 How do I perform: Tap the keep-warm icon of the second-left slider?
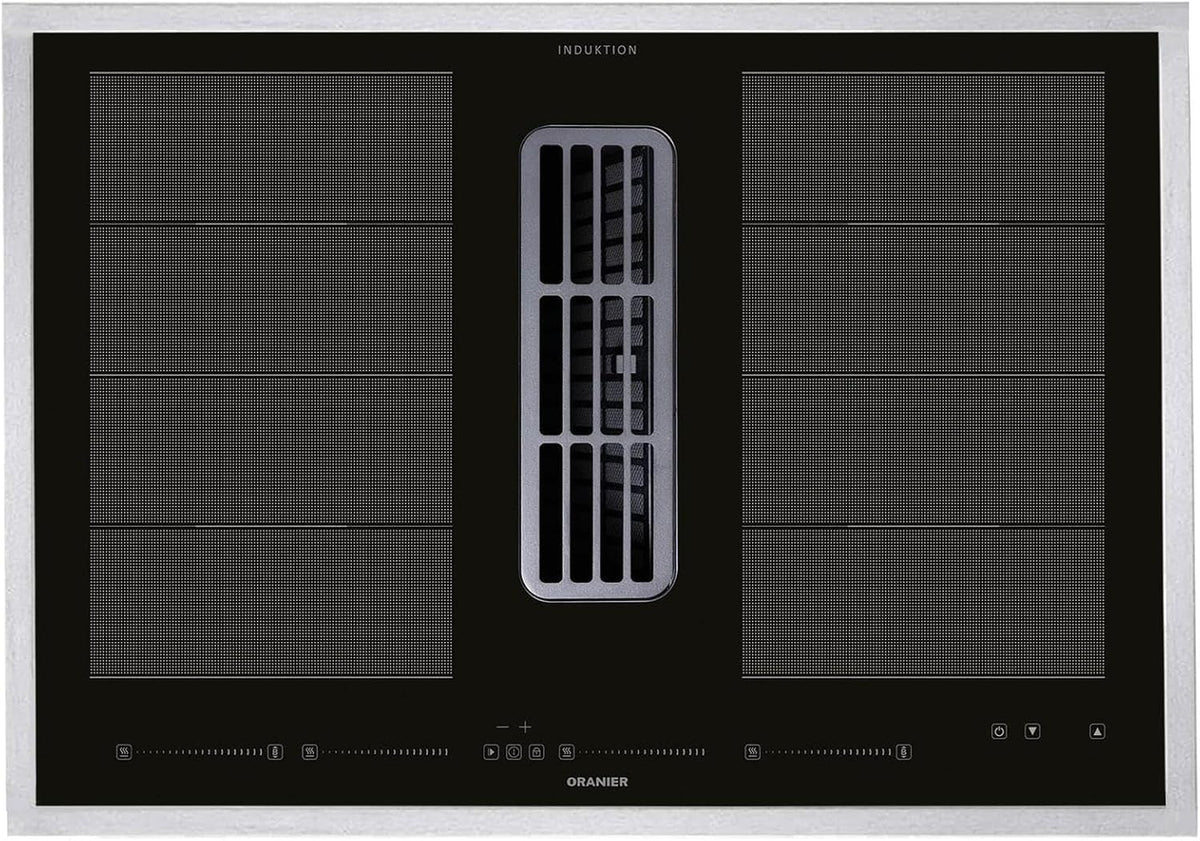[x=310, y=752]
